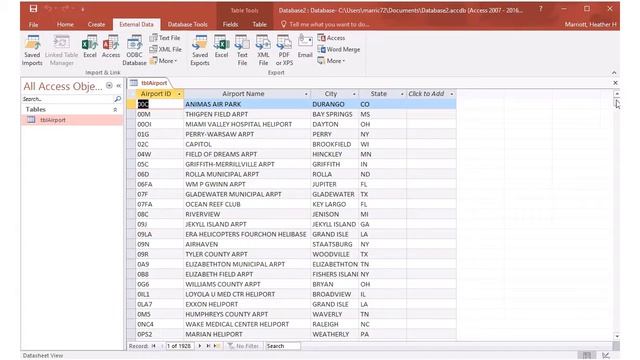Image resolution: width=640 pixels, height=360 pixels.
Task: Open Saved Imports in ribbon
Action: [32, 50]
